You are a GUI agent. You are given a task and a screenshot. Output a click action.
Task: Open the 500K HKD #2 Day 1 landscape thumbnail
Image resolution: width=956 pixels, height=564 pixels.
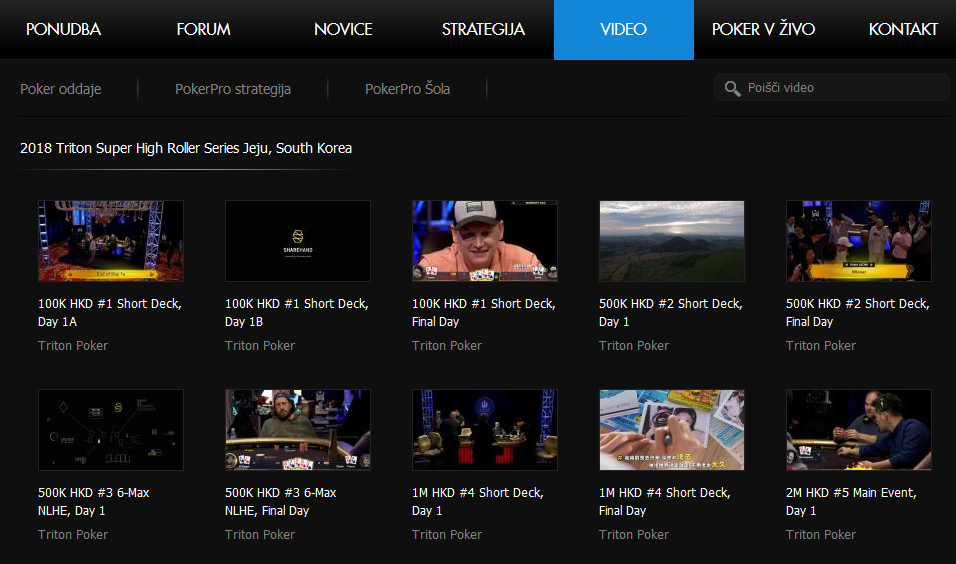pyautogui.click(x=671, y=240)
